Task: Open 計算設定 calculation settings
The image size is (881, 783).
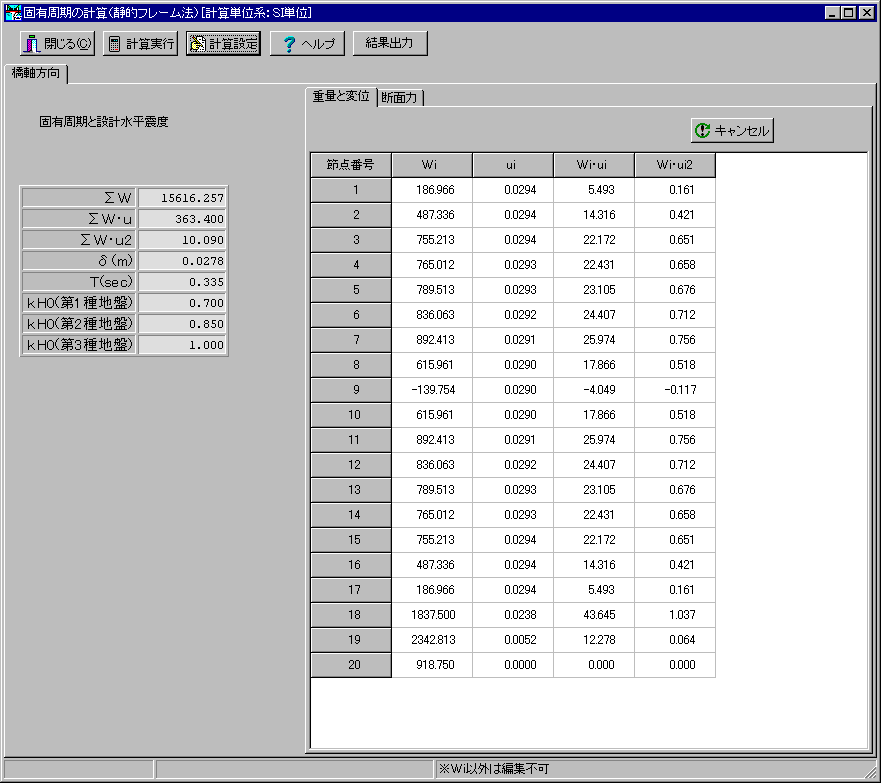Action: [x=223, y=44]
